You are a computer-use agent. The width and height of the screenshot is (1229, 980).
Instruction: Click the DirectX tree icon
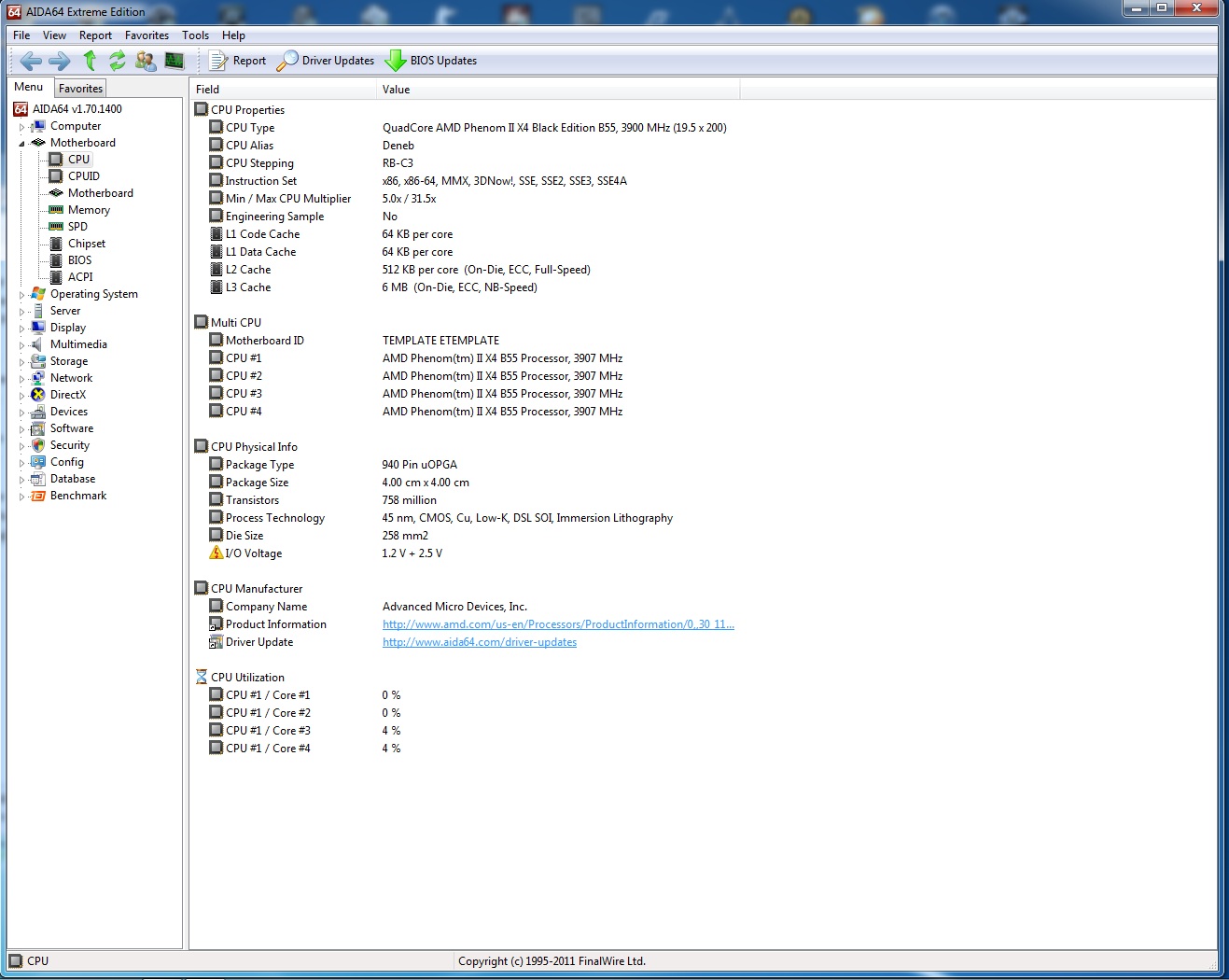(38, 395)
